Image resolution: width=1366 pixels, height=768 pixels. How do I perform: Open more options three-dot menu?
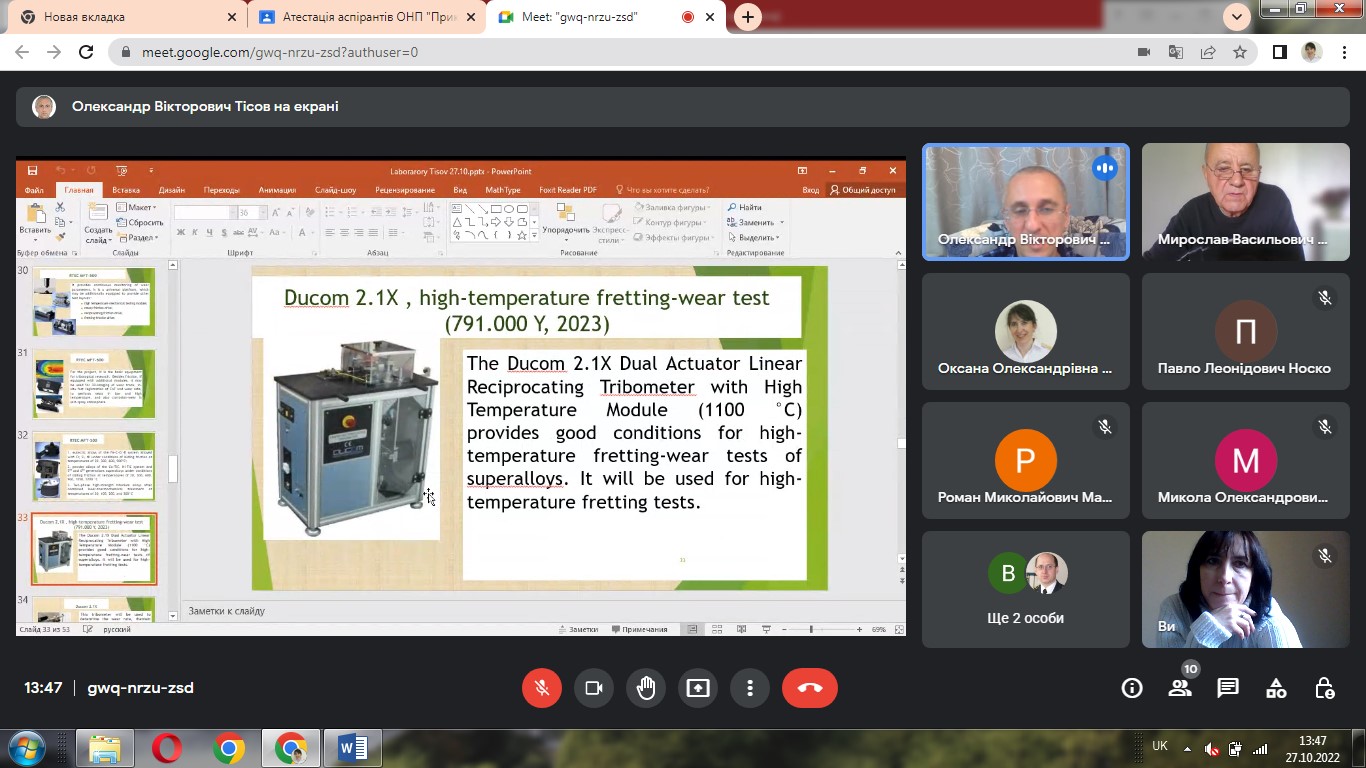tap(750, 688)
